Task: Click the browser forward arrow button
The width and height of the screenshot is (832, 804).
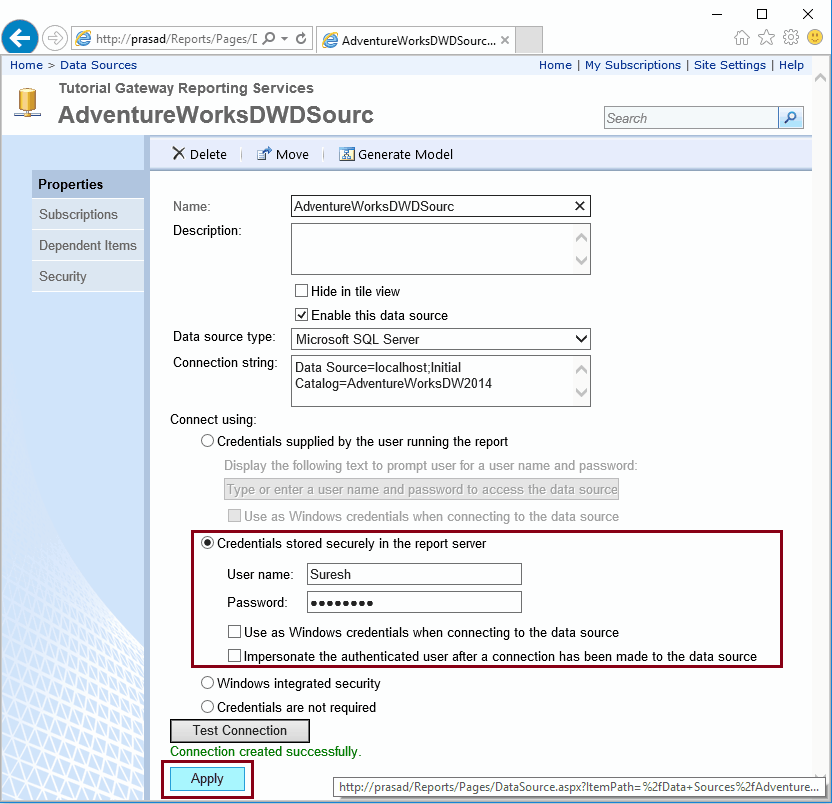Action: click(55, 38)
